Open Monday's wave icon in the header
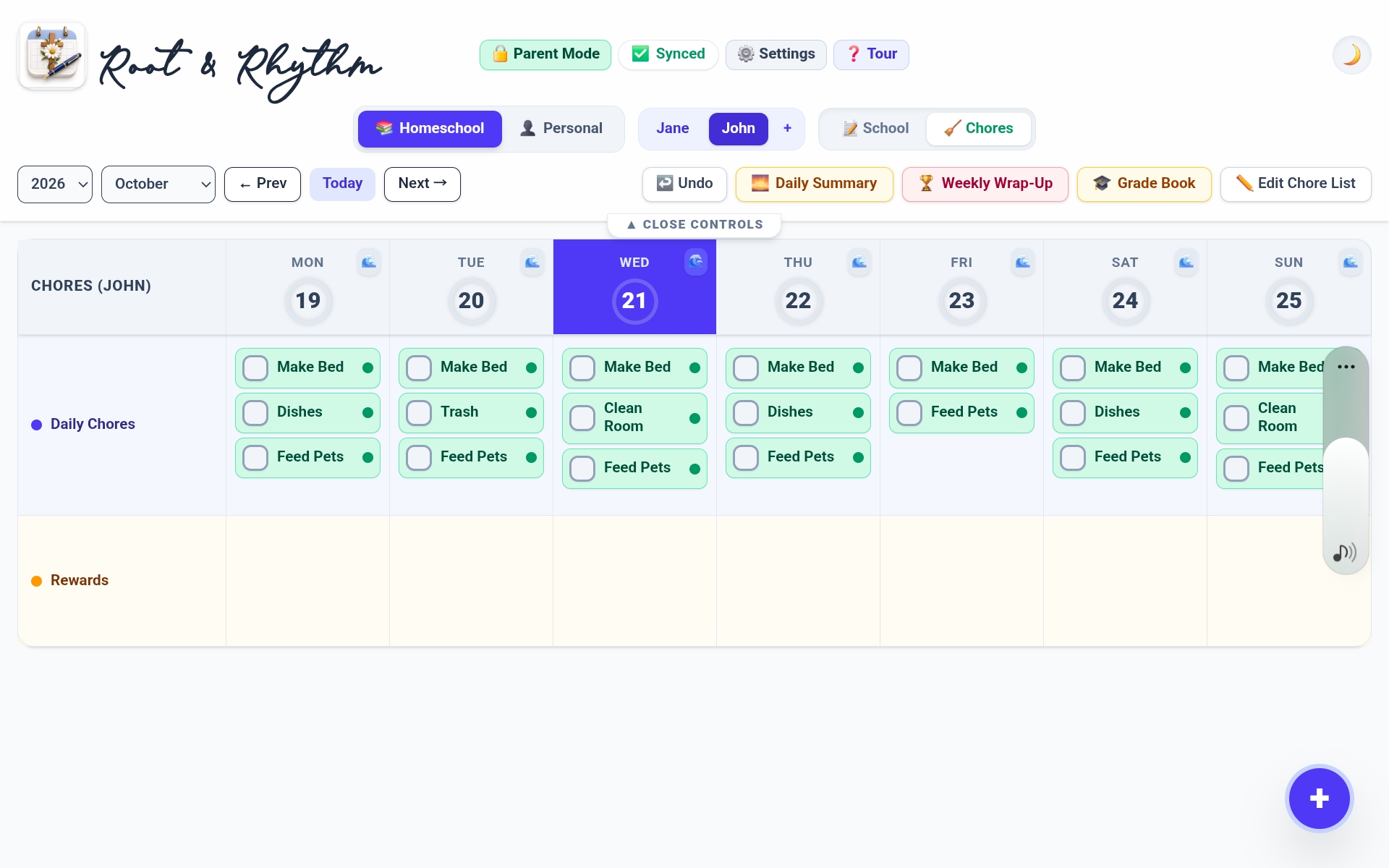 (369, 262)
